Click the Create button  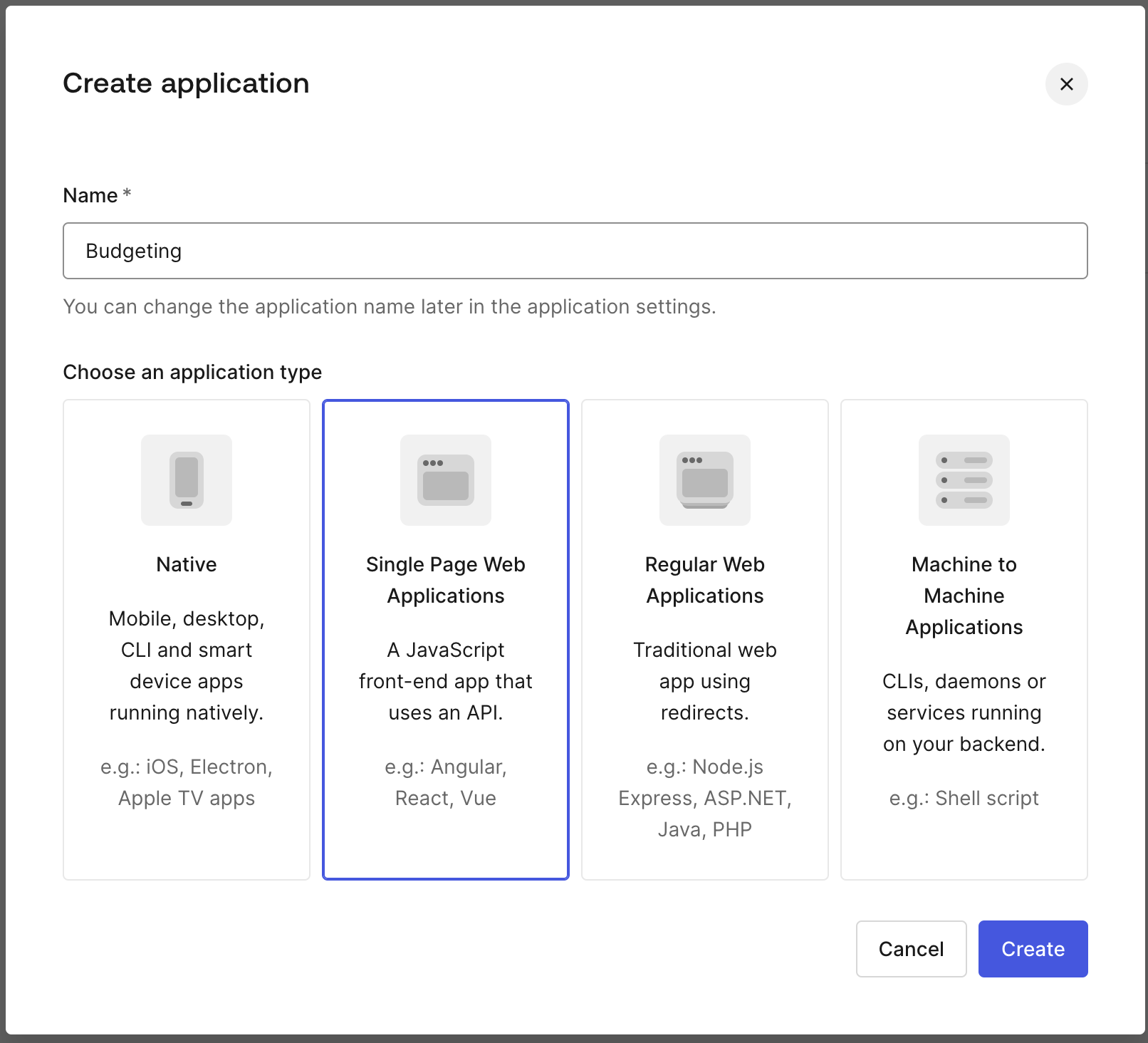click(1032, 948)
